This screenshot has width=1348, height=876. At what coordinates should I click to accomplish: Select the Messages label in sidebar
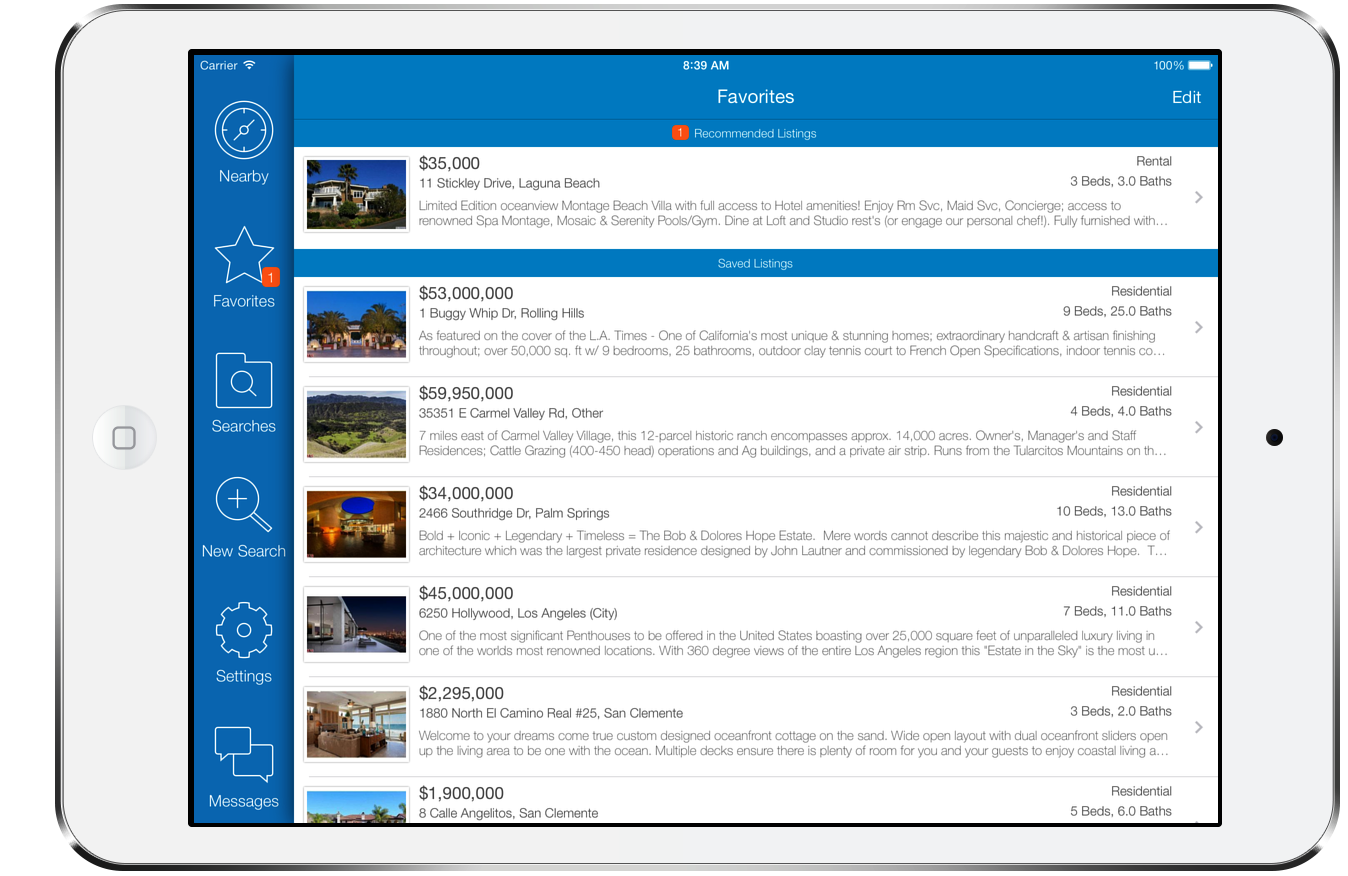243,801
